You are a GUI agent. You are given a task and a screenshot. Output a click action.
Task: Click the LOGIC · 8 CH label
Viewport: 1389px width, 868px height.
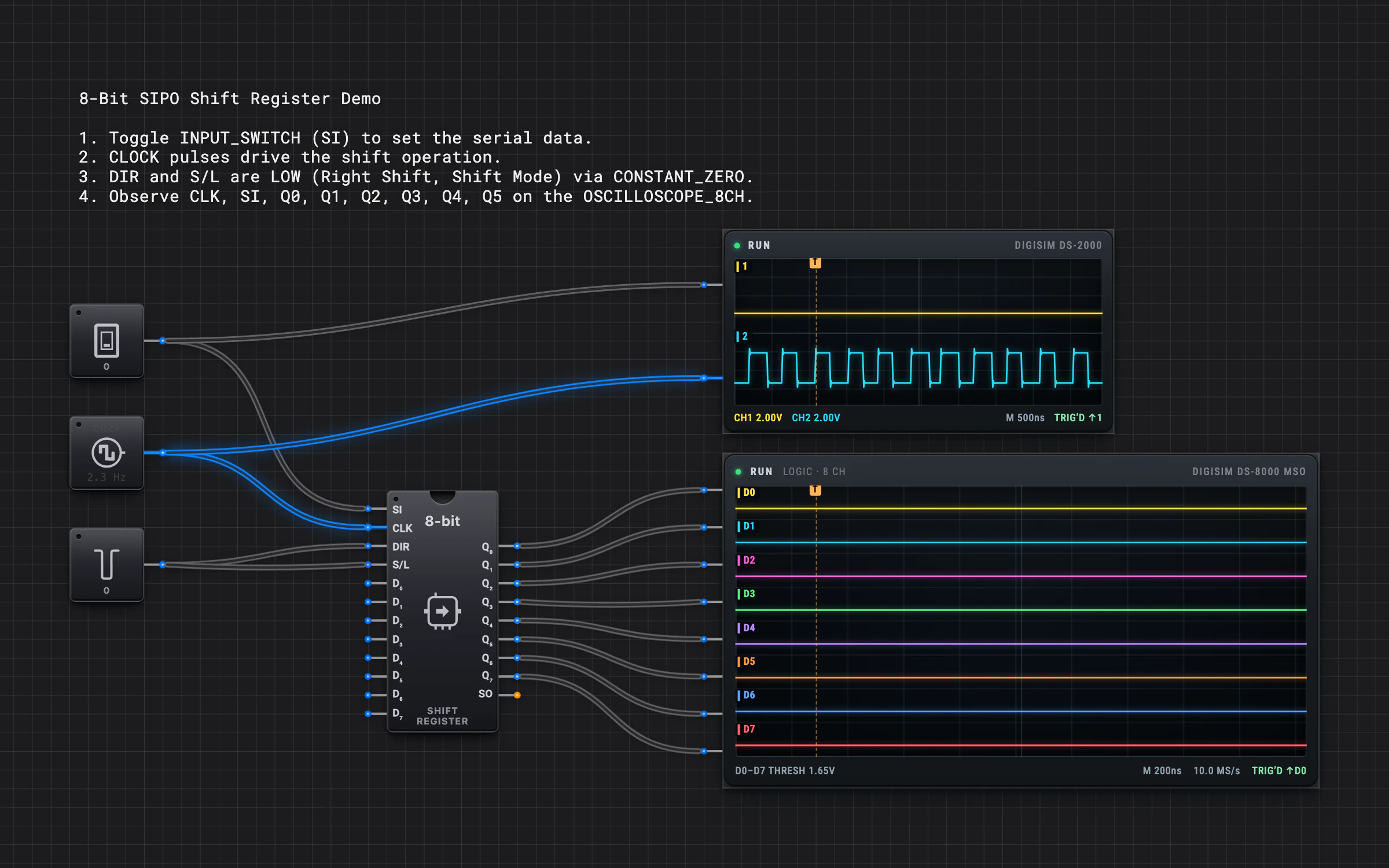pyautogui.click(x=814, y=472)
